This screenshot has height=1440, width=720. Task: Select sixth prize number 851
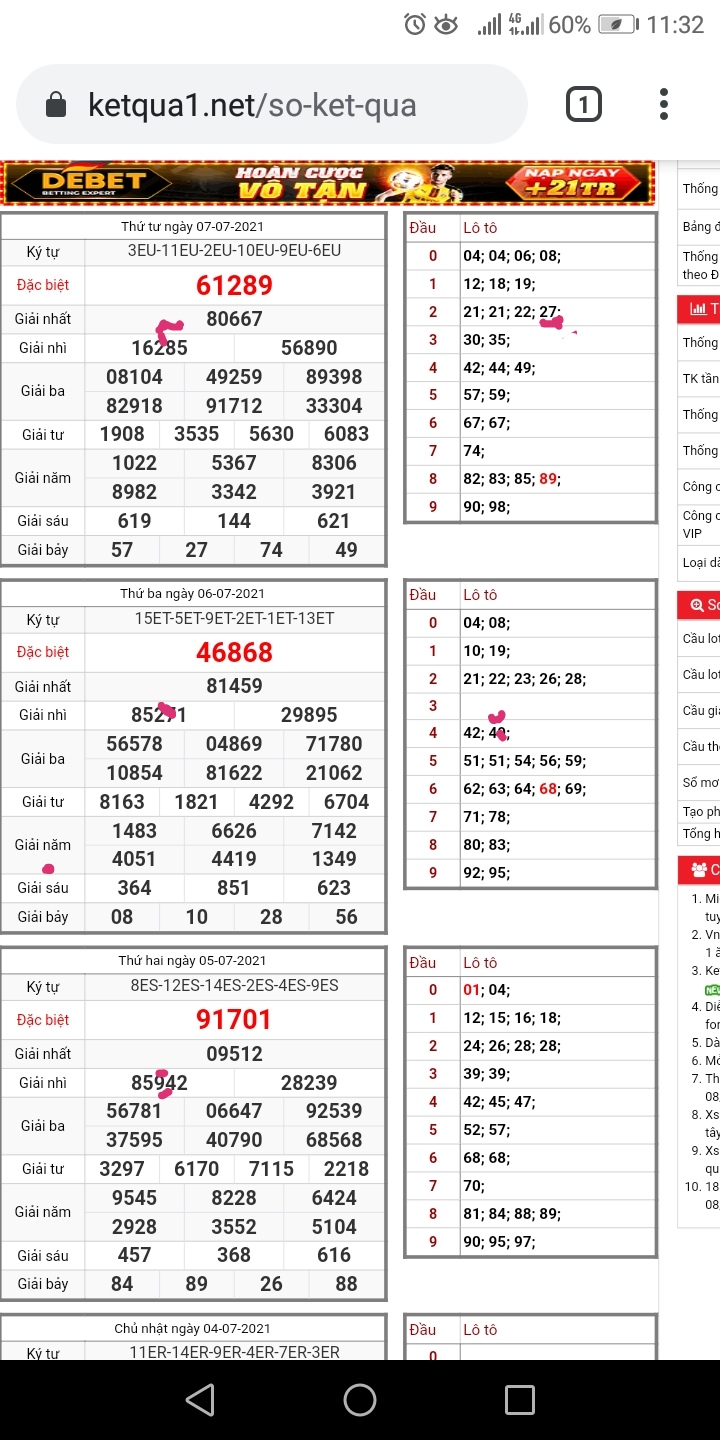click(234, 888)
